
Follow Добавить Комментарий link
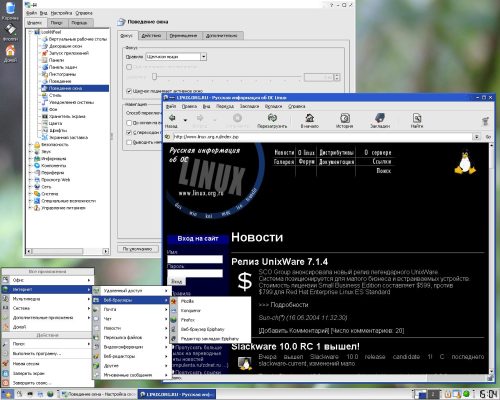click(x=294, y=331)
